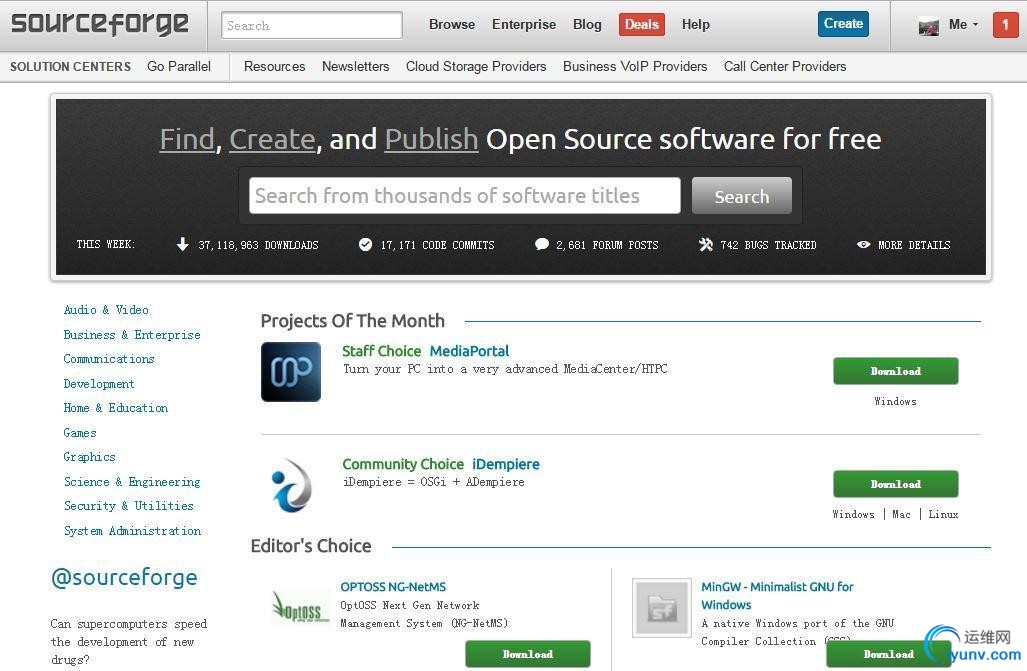The height and width of the screenshot is (671, 1027).
Task: Click the Download button for iDempiere
Action: tap(895, 484)
